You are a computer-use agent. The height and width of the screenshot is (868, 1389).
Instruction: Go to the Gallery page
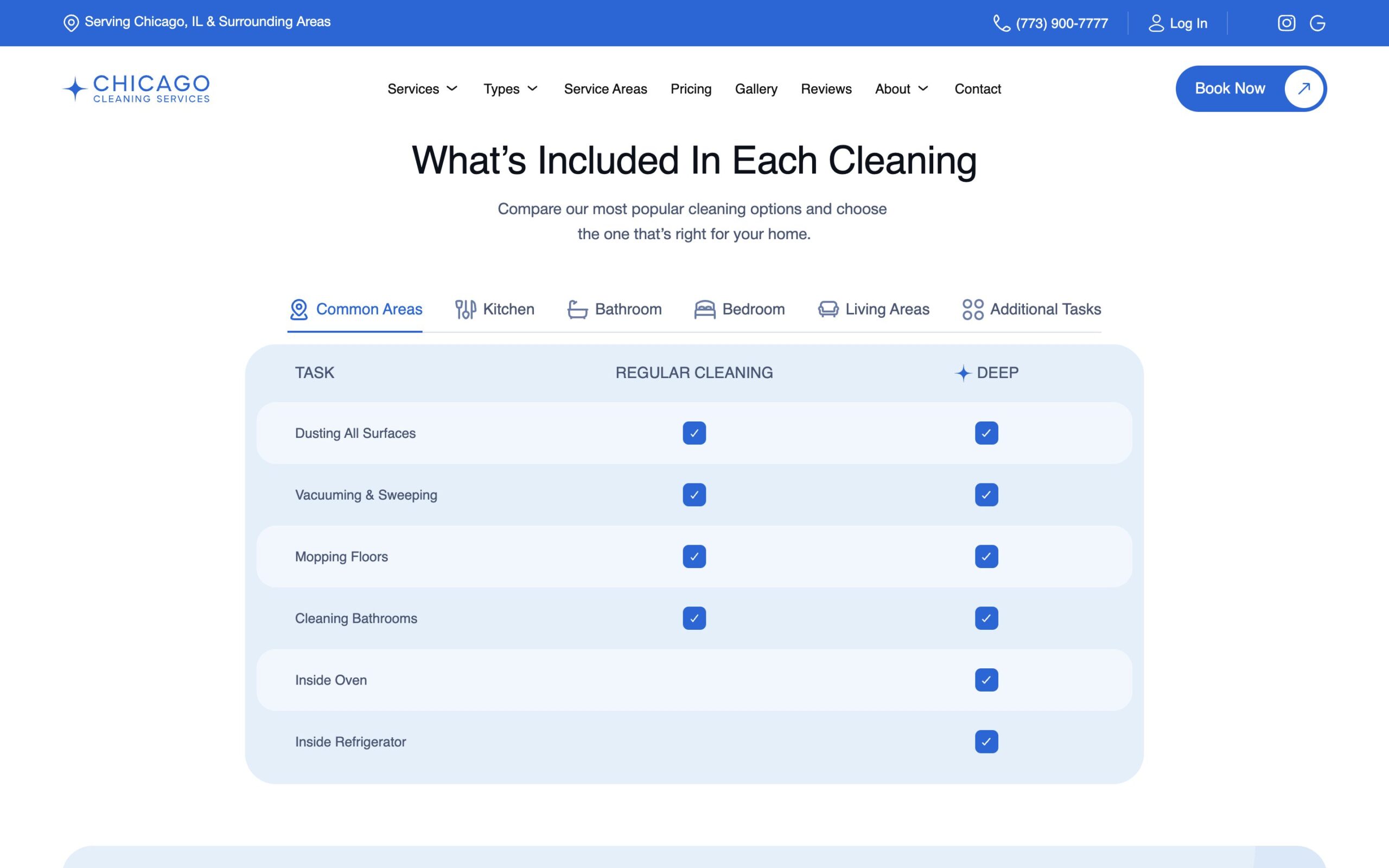click(x=756, y=89)
